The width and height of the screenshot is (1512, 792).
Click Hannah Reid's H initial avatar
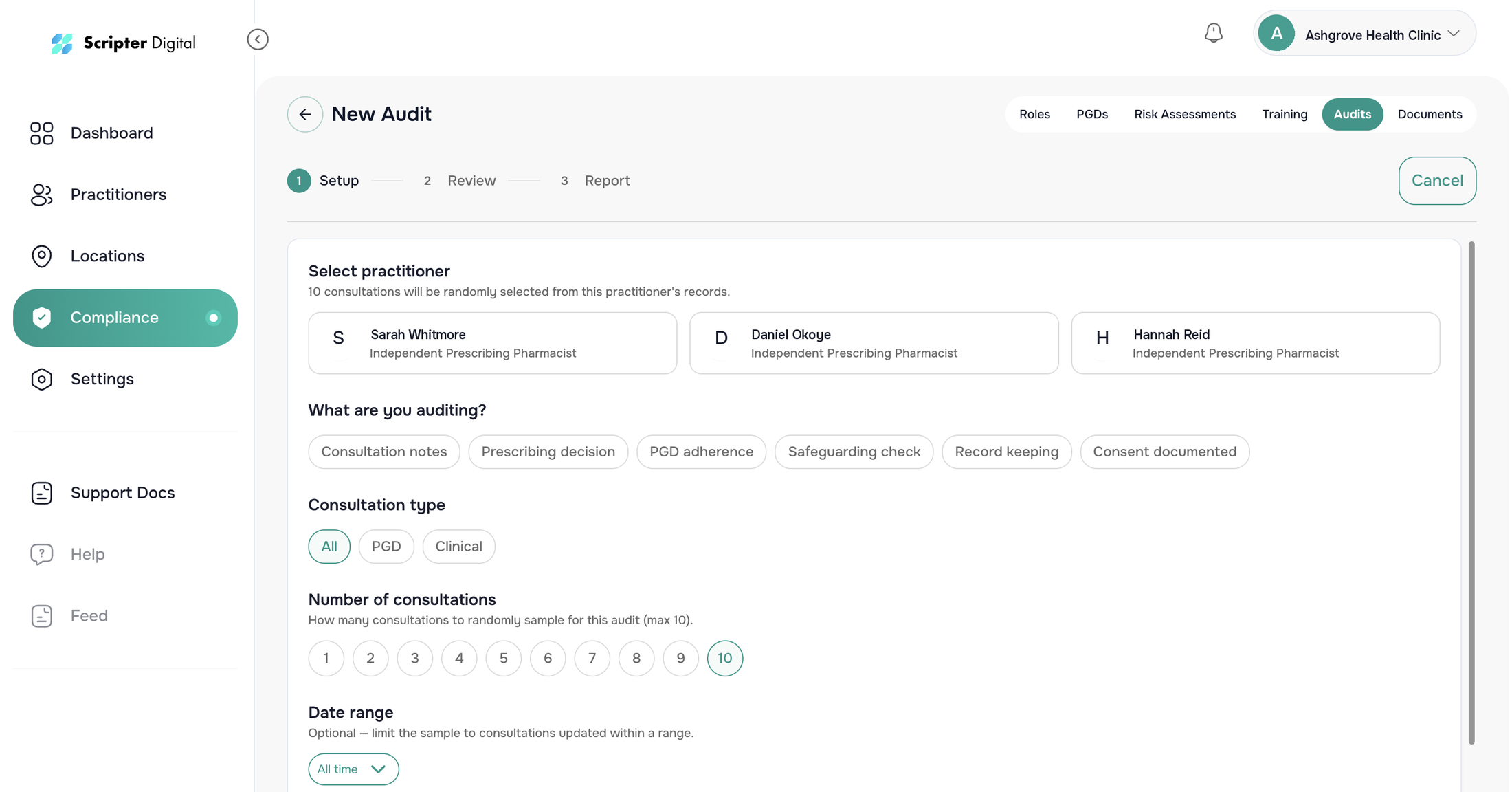[1102, 338]
